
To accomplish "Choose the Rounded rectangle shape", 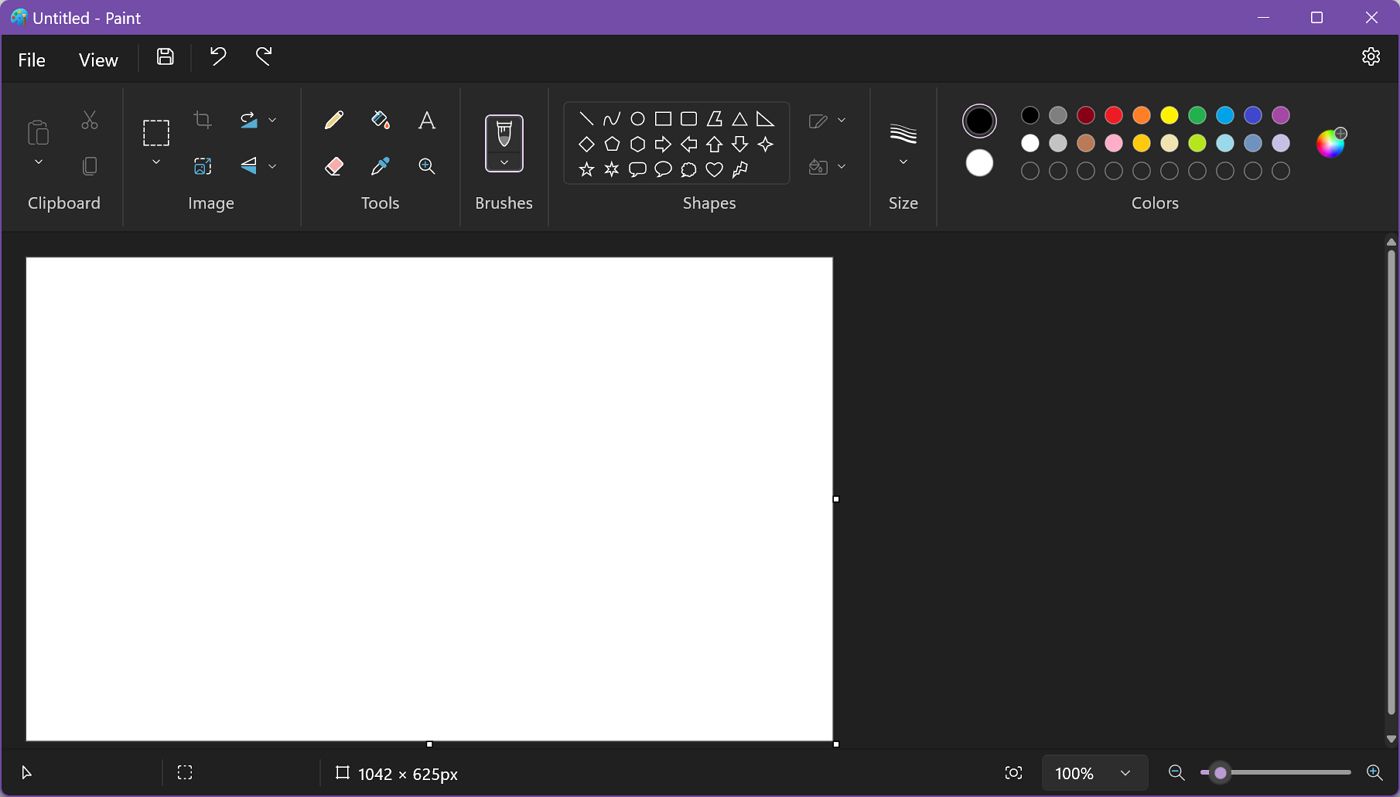I will [689, 119].
